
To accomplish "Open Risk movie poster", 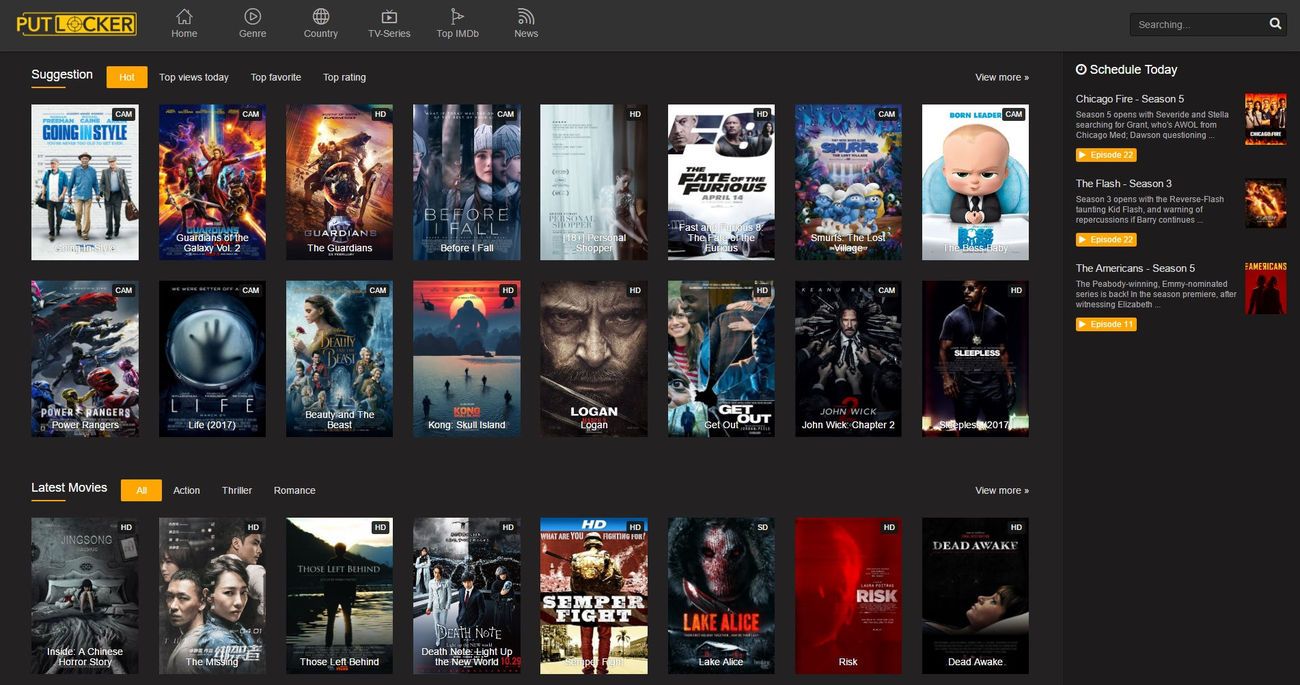I will 848,595.
